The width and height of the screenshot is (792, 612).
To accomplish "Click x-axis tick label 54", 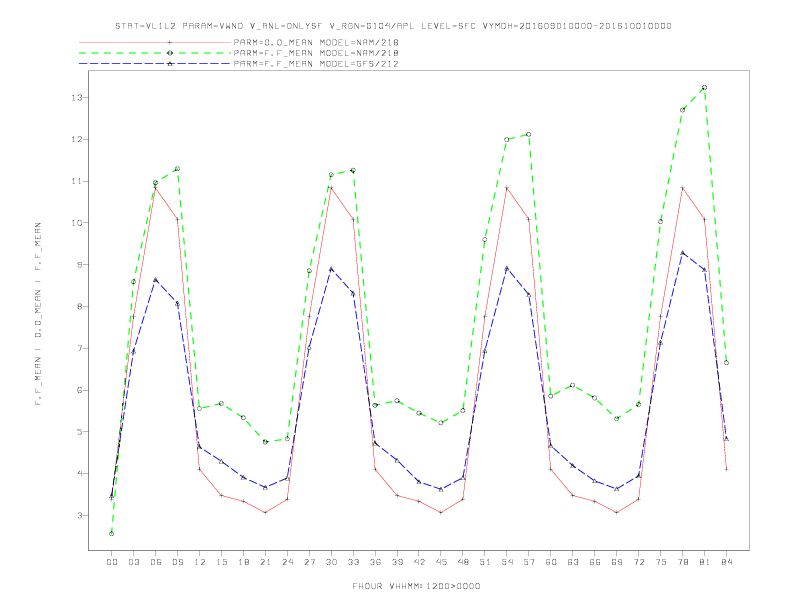I will [507, 562].
